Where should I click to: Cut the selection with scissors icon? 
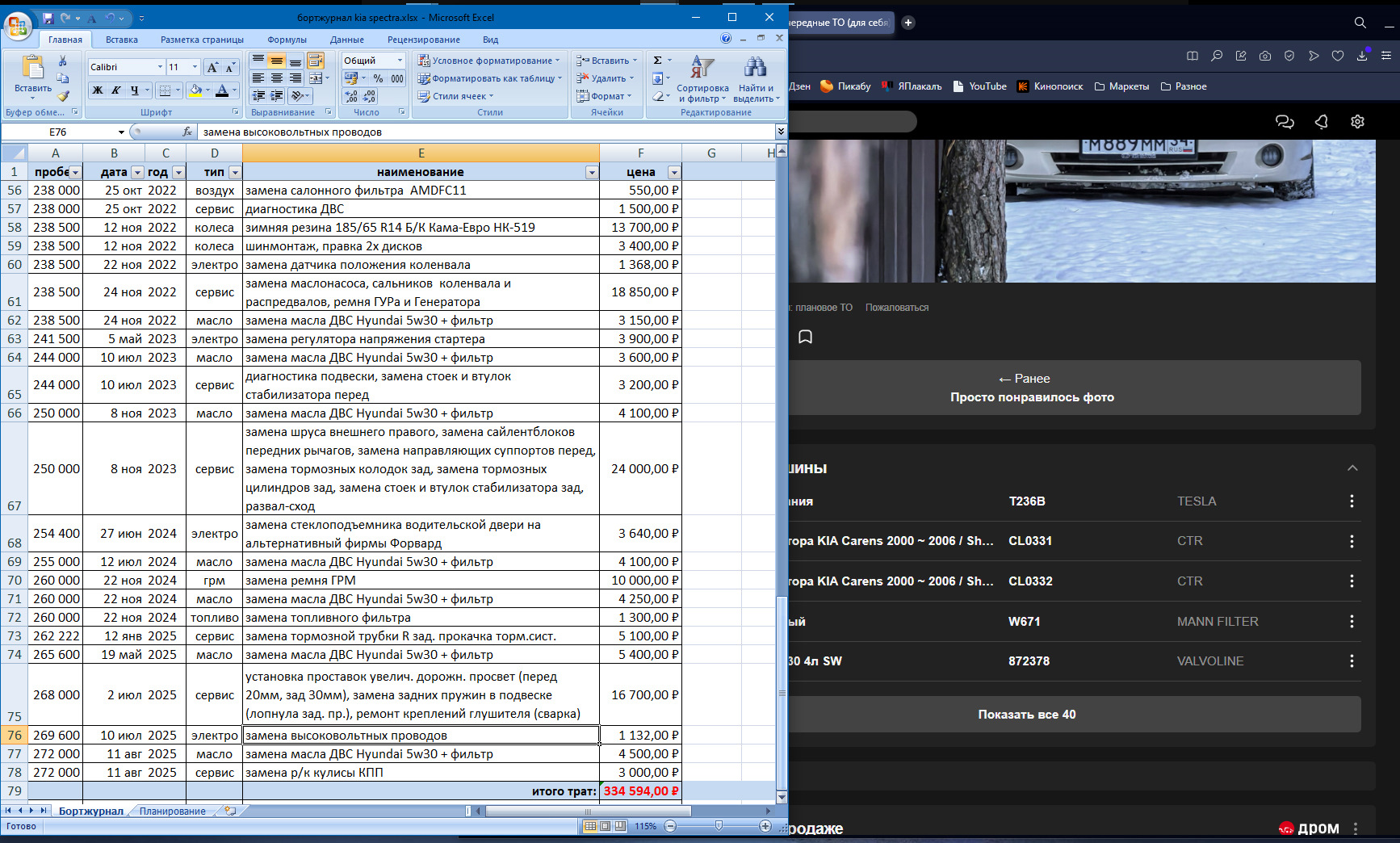tap(62, 61)
